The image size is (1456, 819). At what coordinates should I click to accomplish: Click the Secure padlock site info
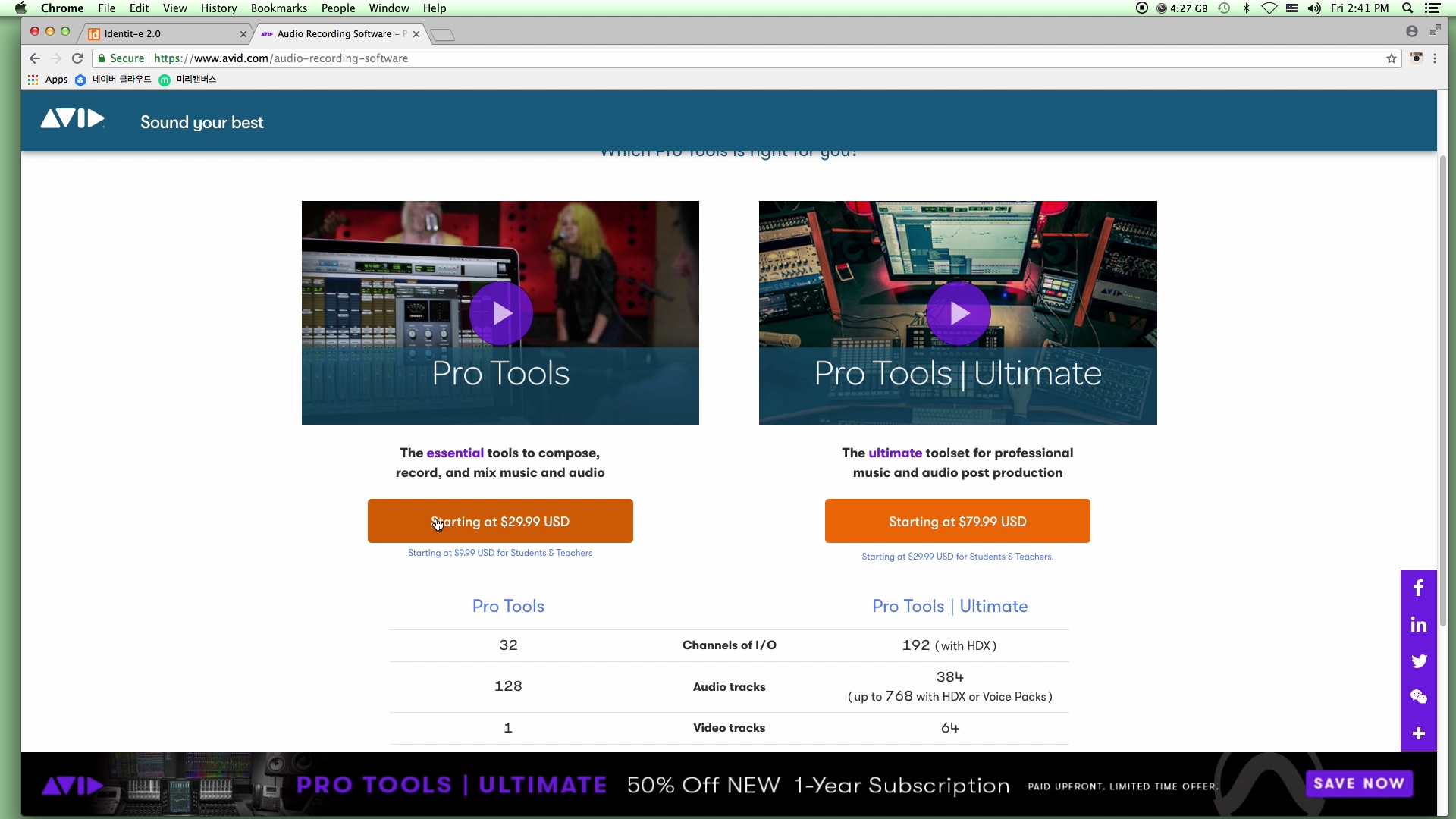[x=121, y=58]
